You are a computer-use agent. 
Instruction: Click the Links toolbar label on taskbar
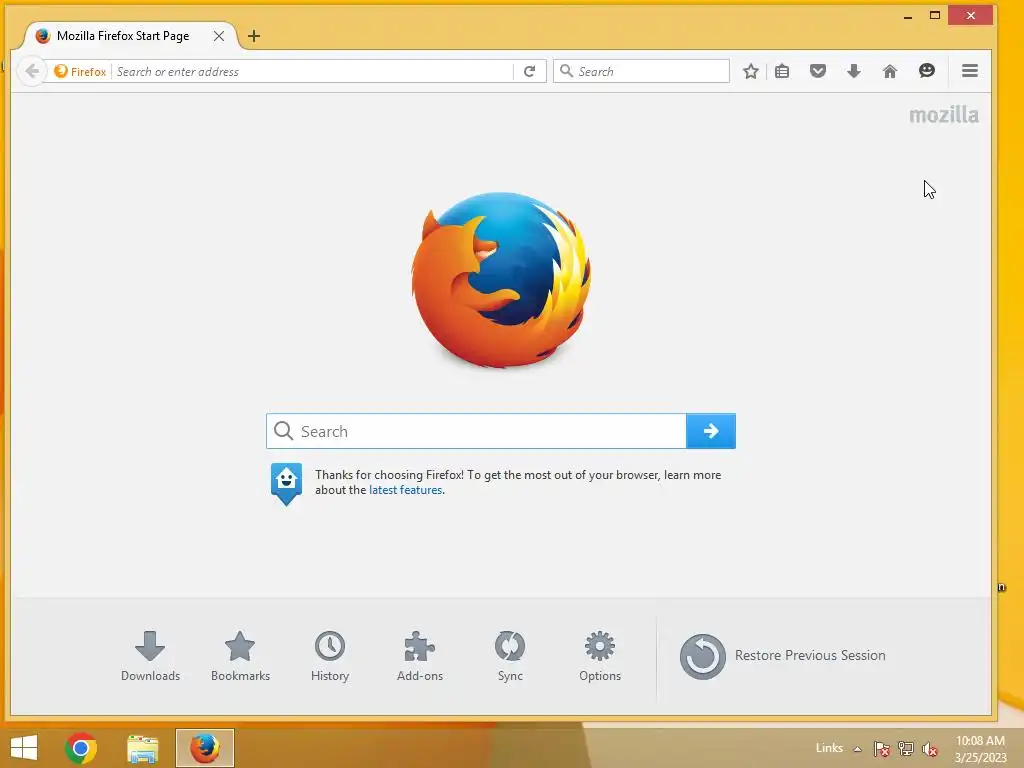(x=829, y=748)
